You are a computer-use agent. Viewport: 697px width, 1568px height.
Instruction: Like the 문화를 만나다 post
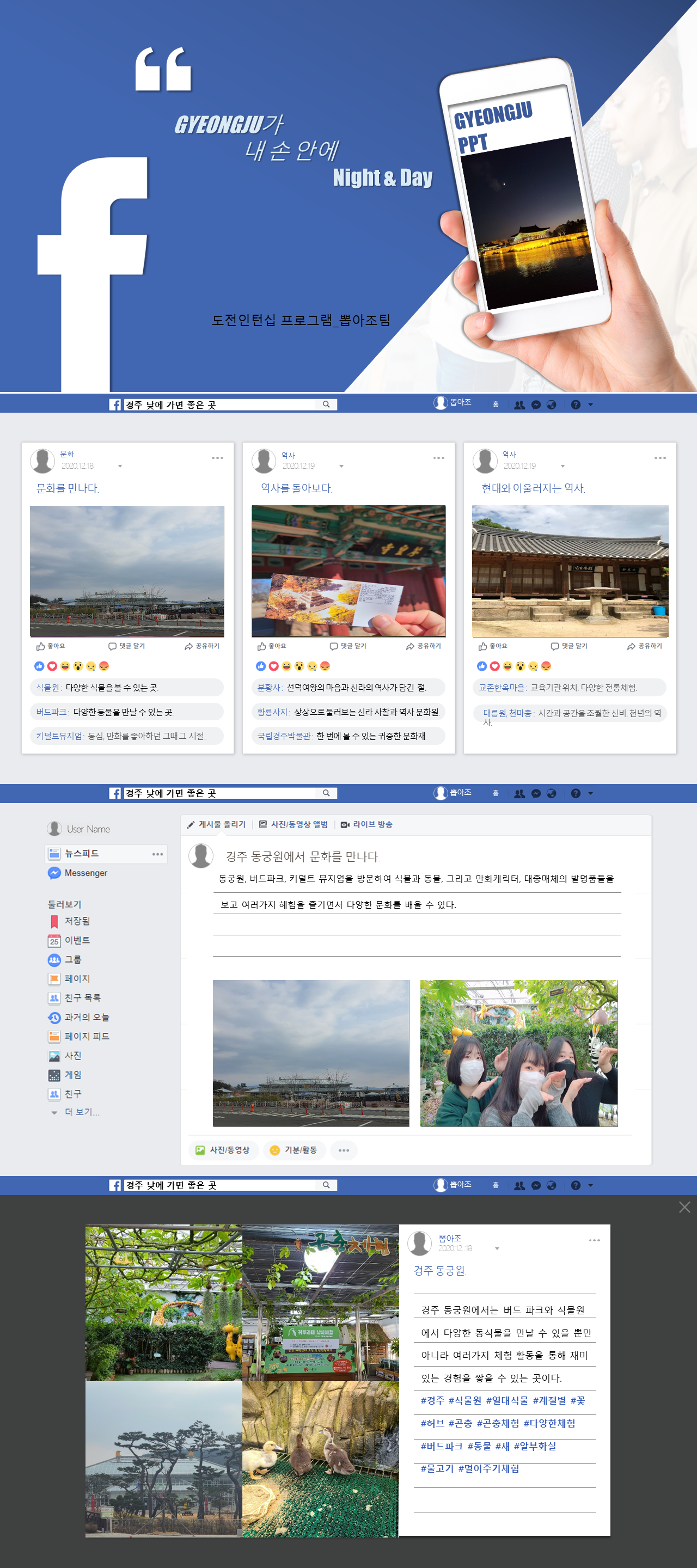51,646
